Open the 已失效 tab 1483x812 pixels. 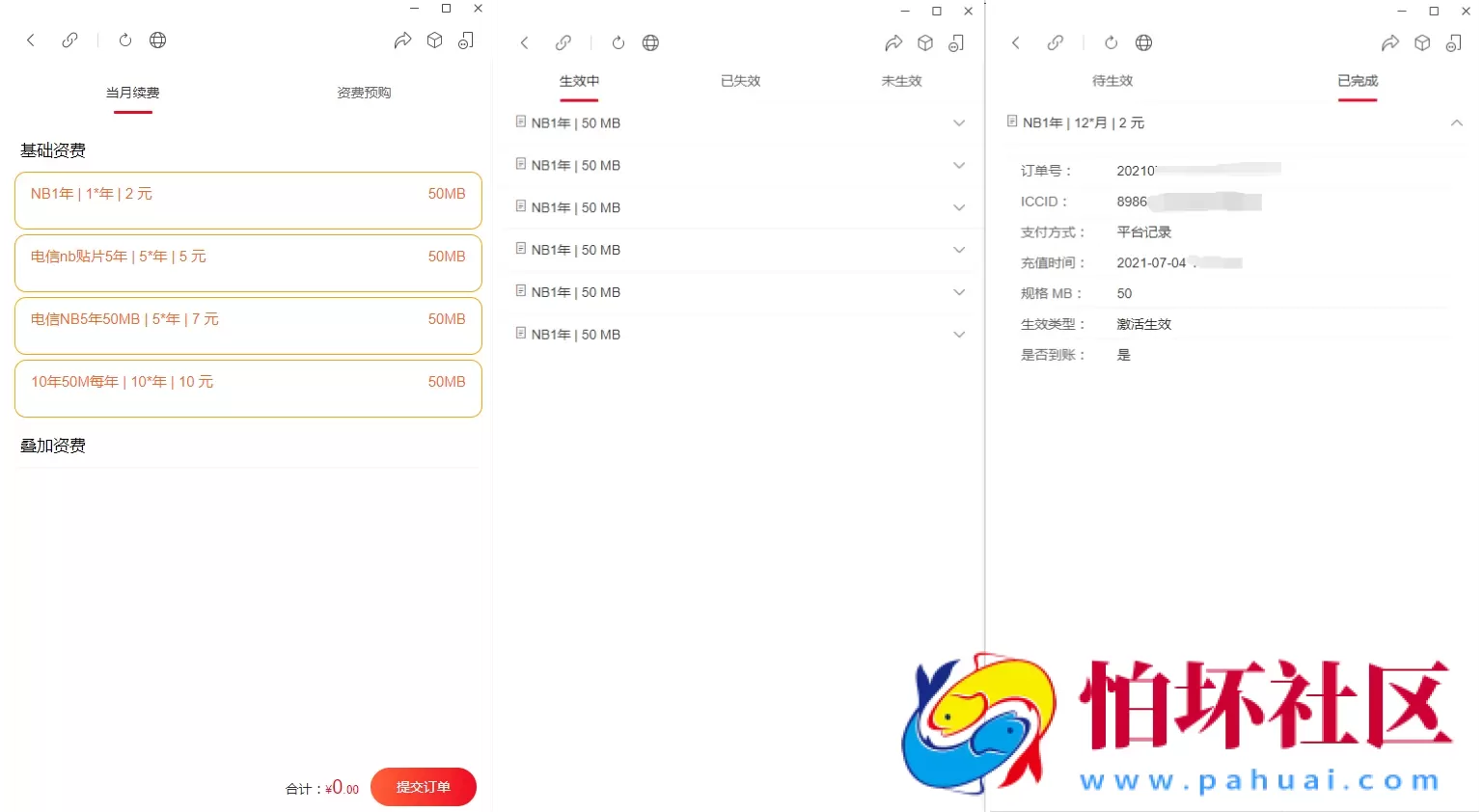pos(740,81)
